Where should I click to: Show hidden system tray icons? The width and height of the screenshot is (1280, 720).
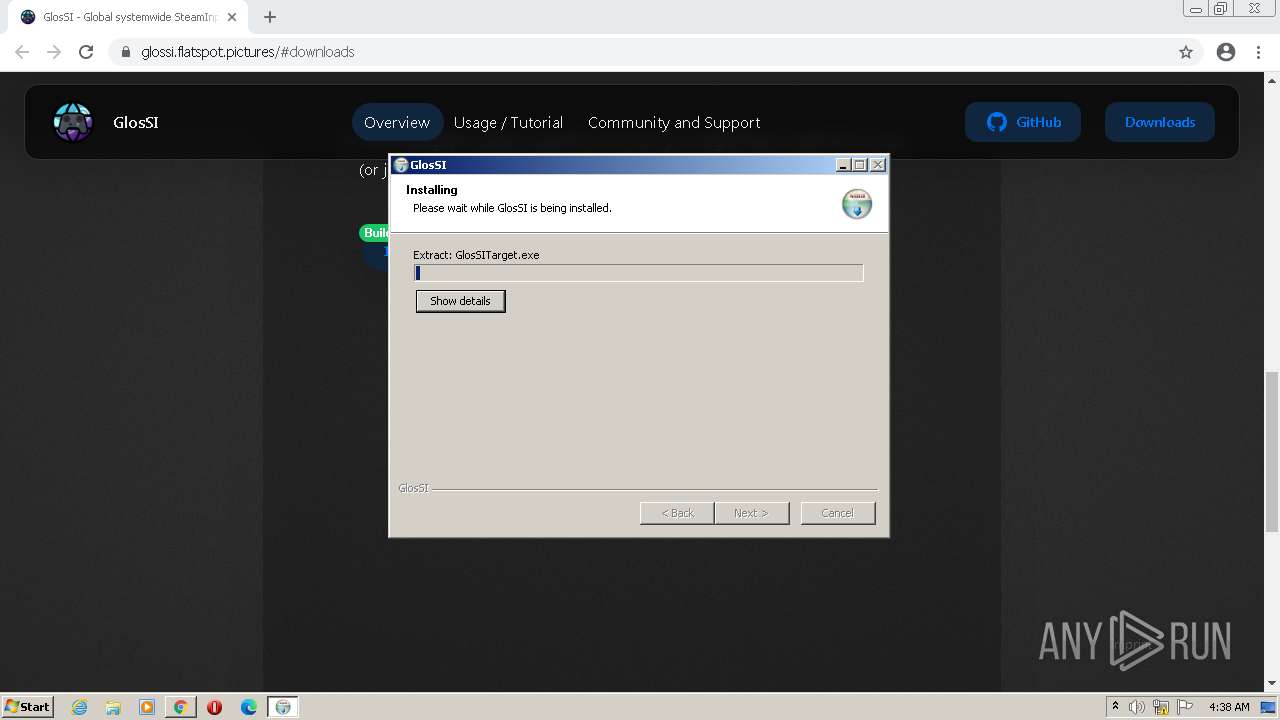tap(1116, 707)
